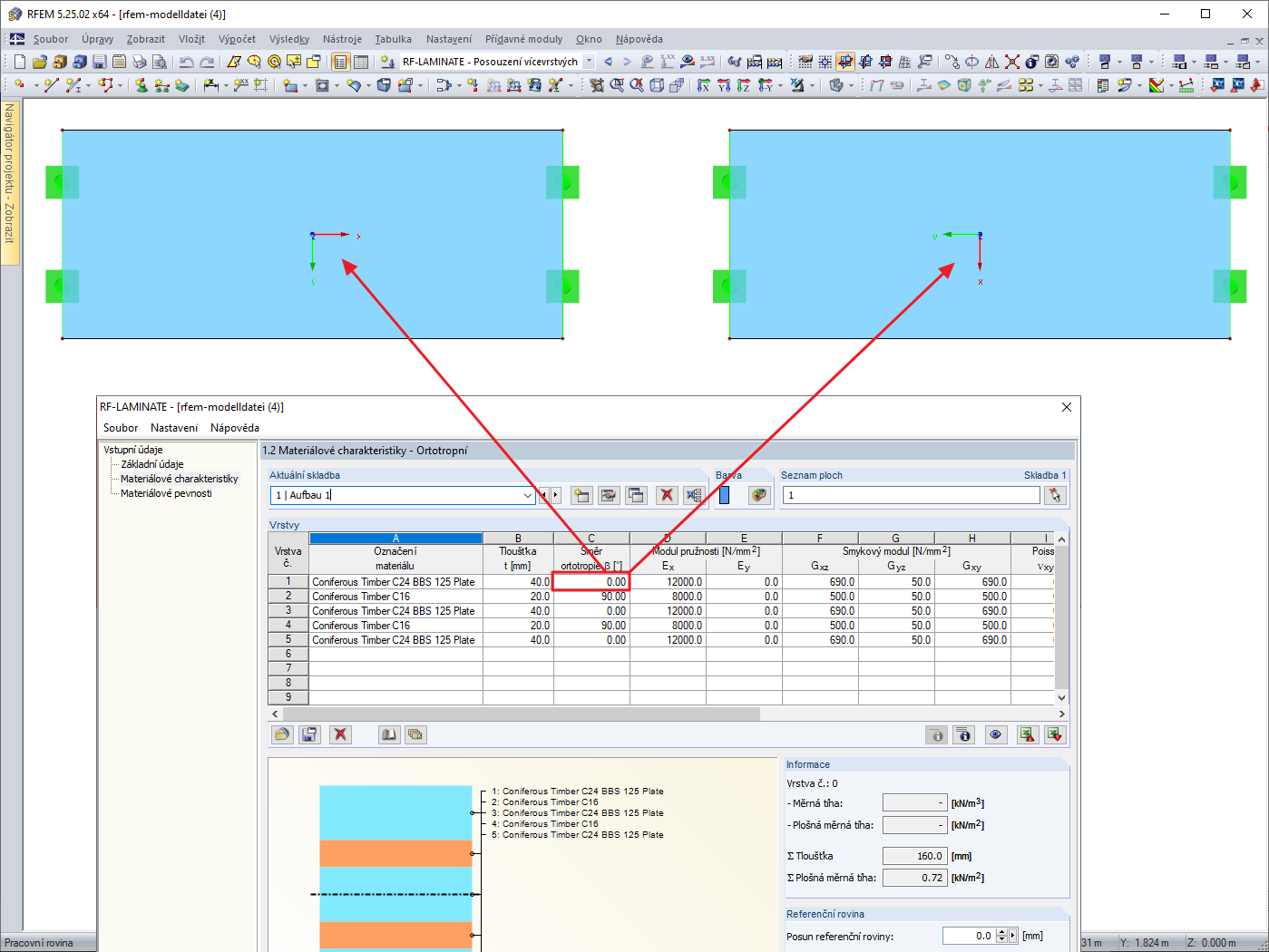The width and height of the screenshot is (1269, 952).
Task: Increase the Posun referenční roviny value
Action: (x=1001, y=932)
